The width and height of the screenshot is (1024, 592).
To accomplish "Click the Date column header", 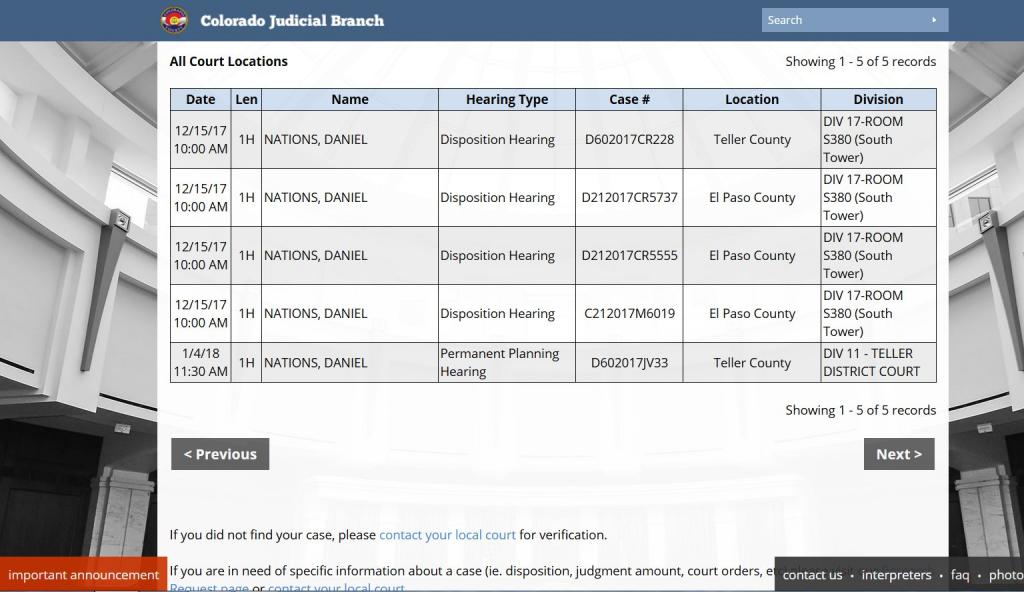I will click(200, 99).
